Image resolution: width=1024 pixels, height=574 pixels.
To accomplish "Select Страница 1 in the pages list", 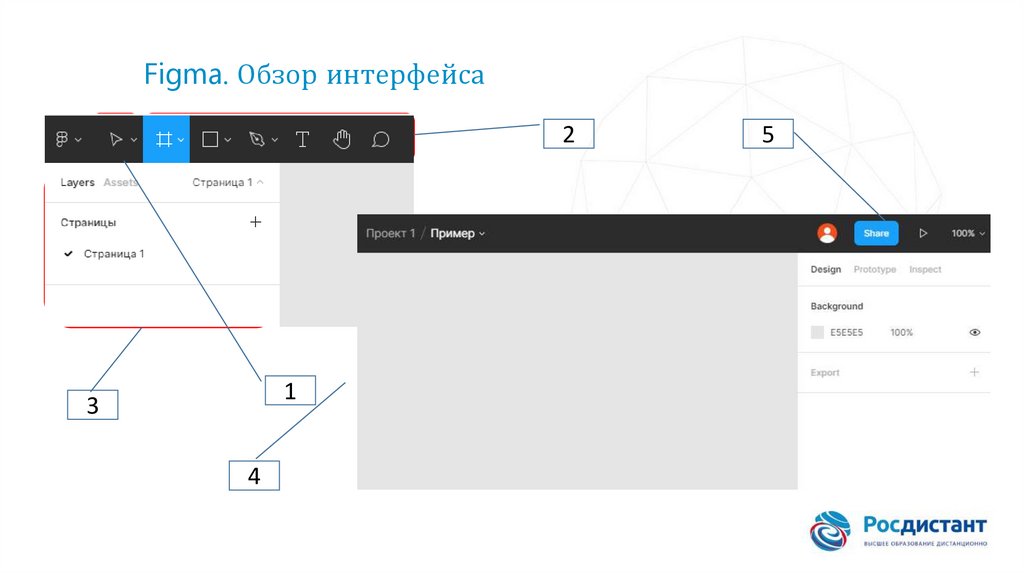I will click(x=114, y=253).
